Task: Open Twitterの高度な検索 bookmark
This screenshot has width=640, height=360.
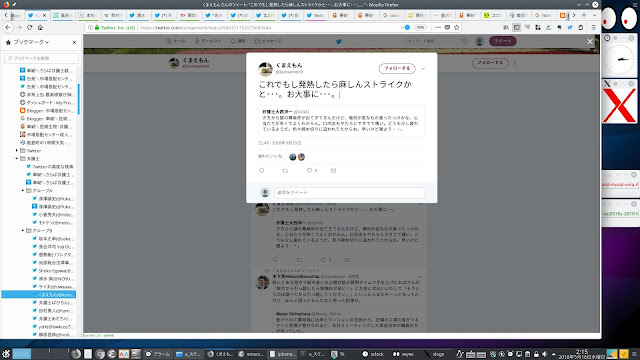Action: click(x=50, y=167)
